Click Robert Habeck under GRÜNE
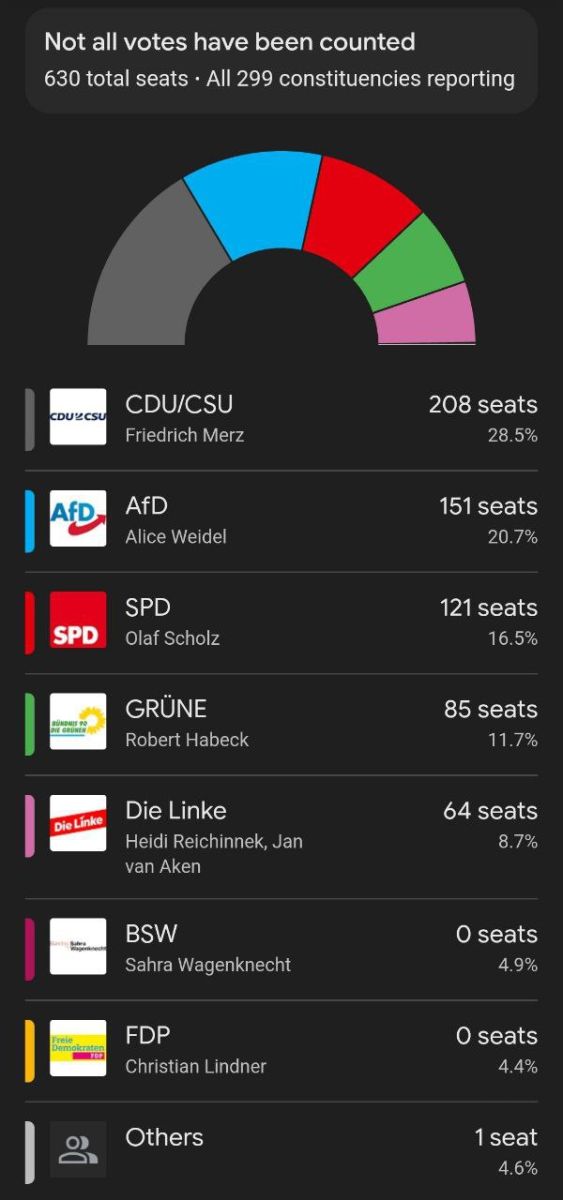 pyautogui.click(x=187, y=740)
